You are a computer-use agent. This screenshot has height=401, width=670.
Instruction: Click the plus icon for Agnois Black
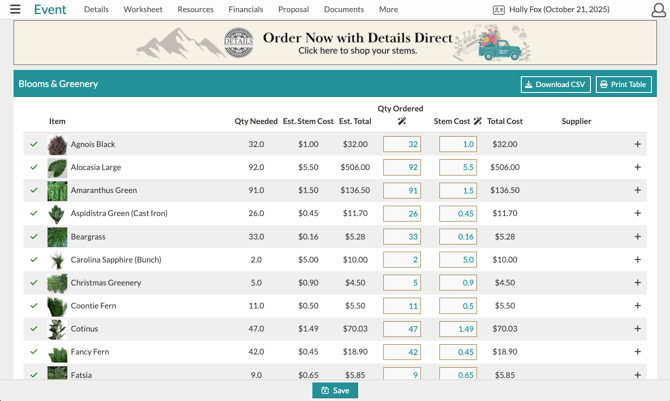(637, 144)
